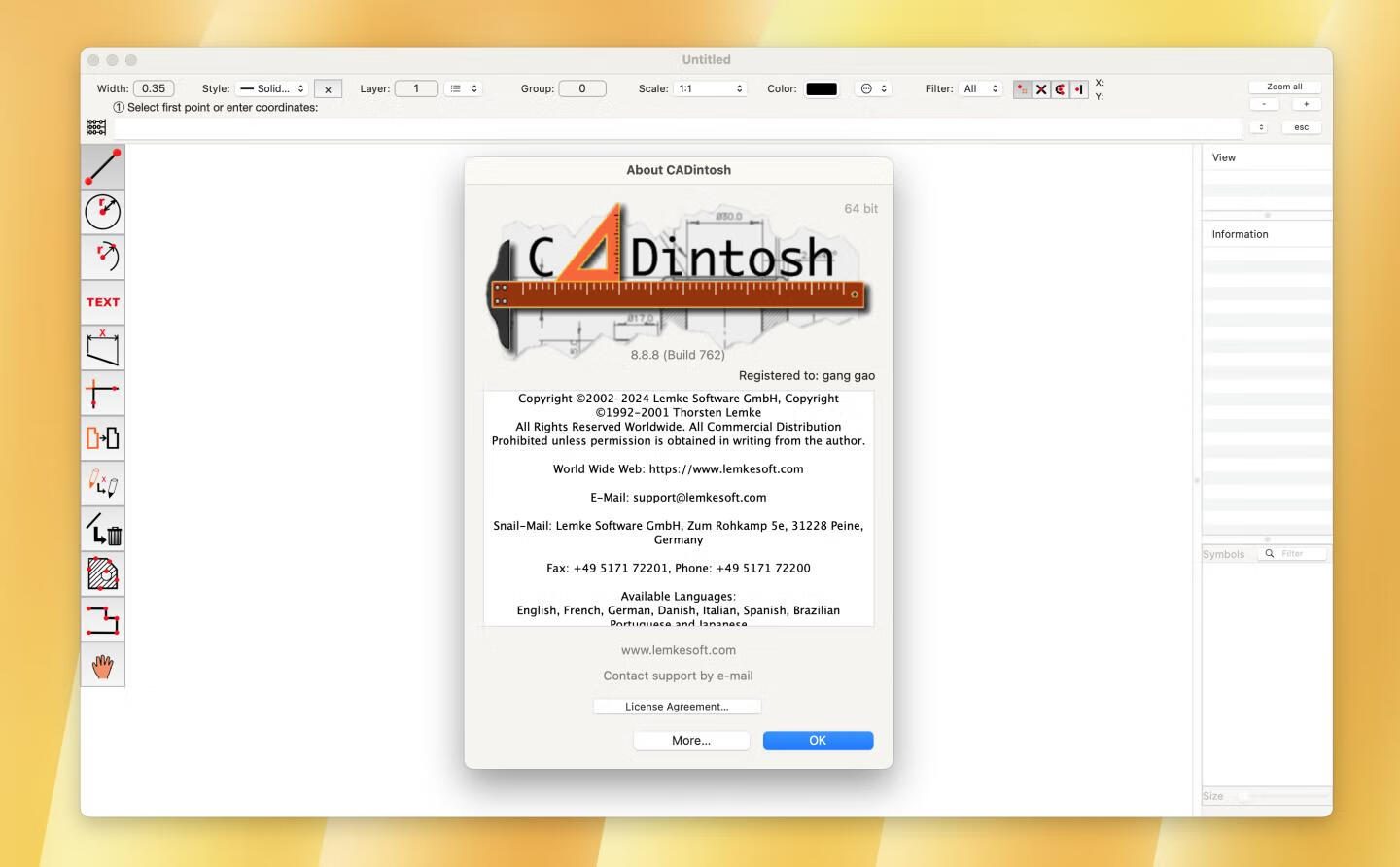Image resolution: width=1400 pixels, height=867 pixels.
Task: Select the Dimension measurement tool
Action: [102, 348]
